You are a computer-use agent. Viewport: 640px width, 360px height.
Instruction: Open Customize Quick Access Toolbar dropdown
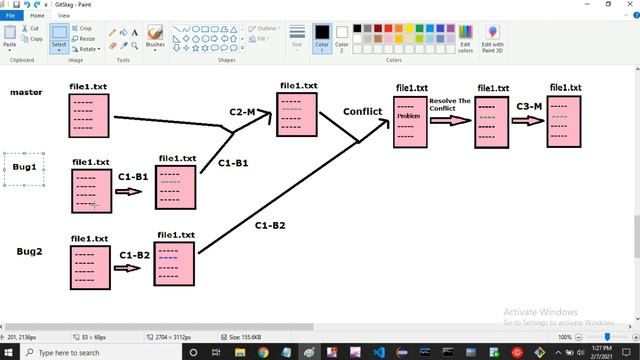46,5
